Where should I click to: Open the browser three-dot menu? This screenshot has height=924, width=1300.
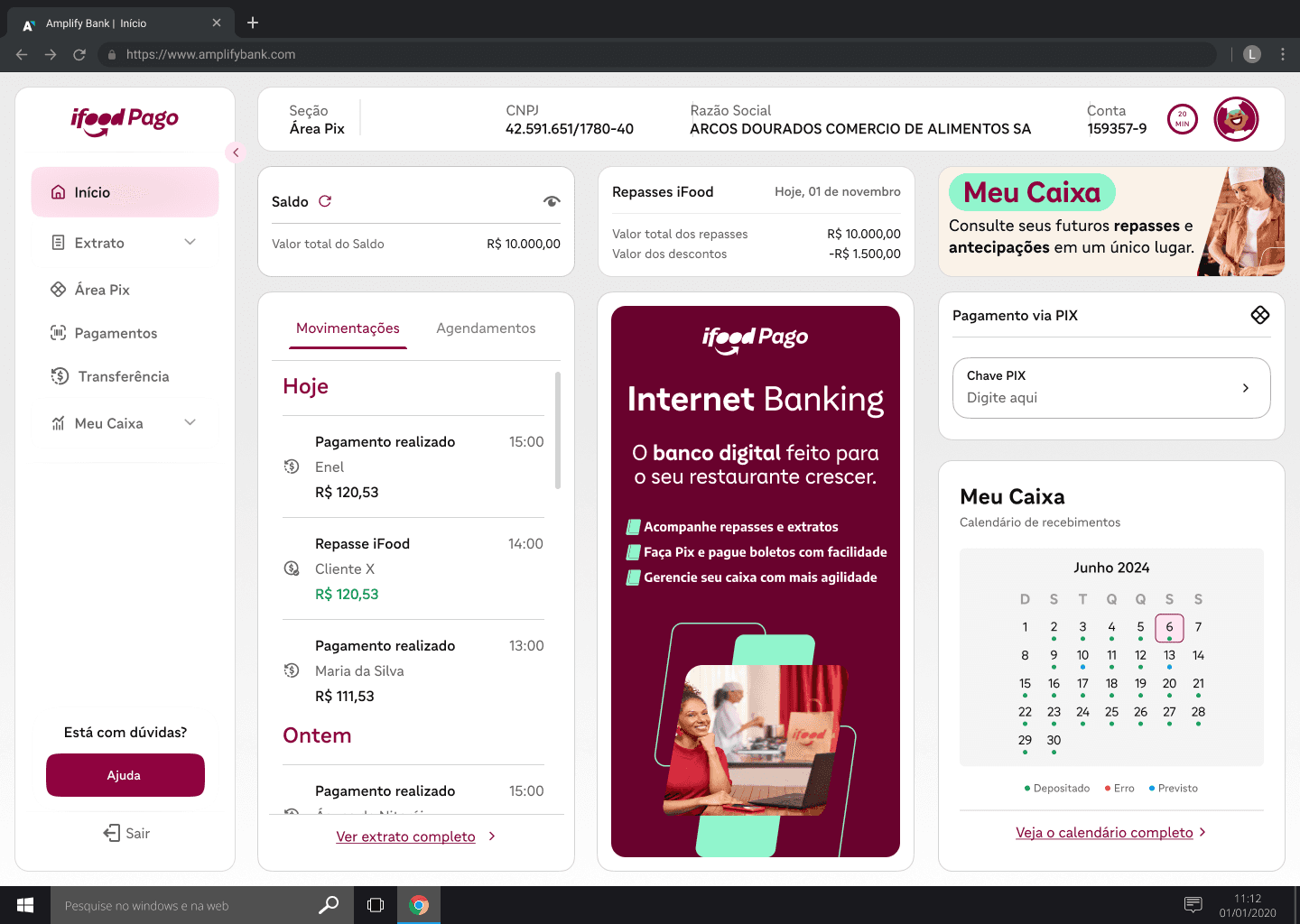pyautogui.click(x=1283, y=54)
